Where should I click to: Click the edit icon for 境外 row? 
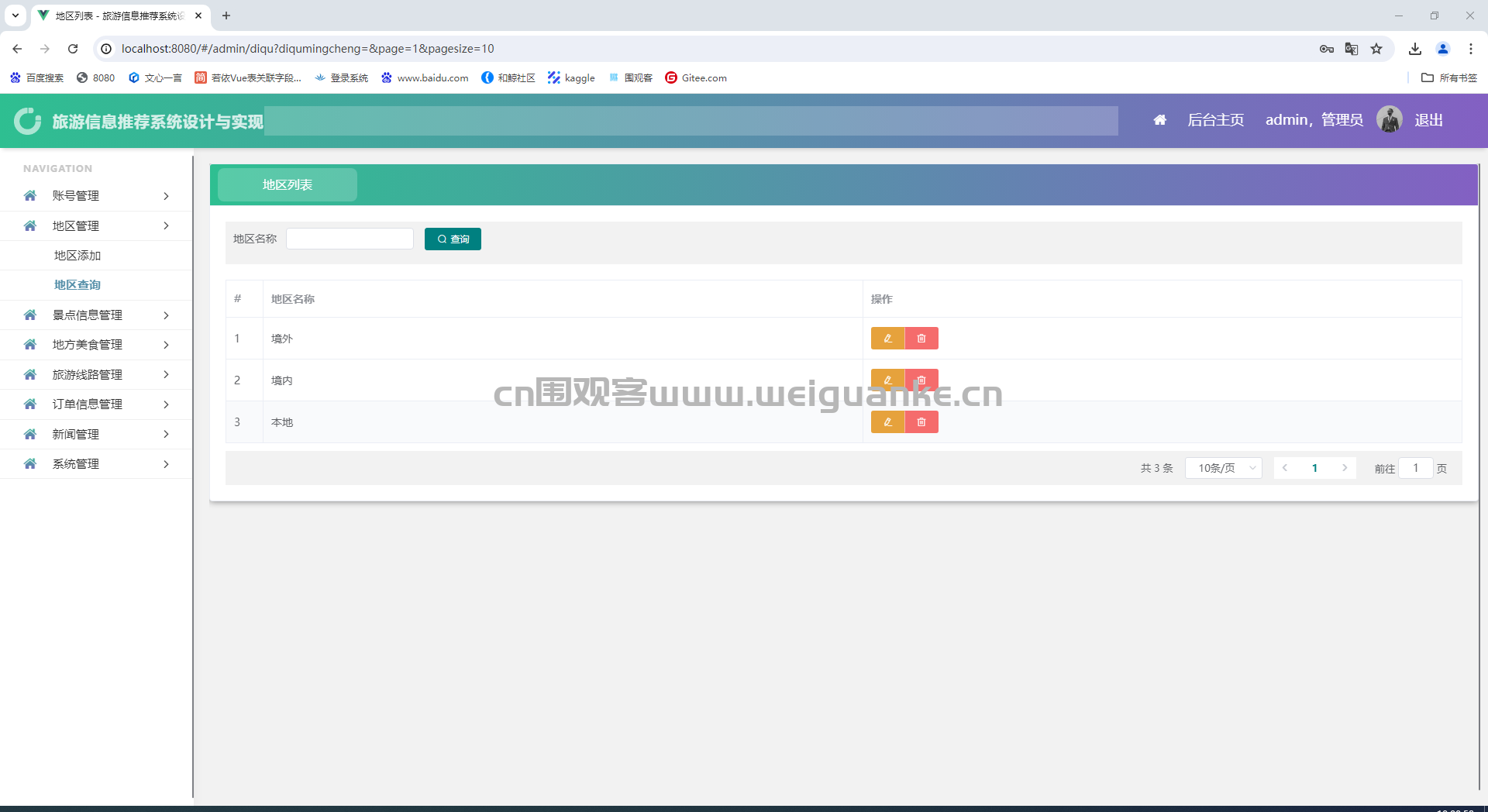888,339
